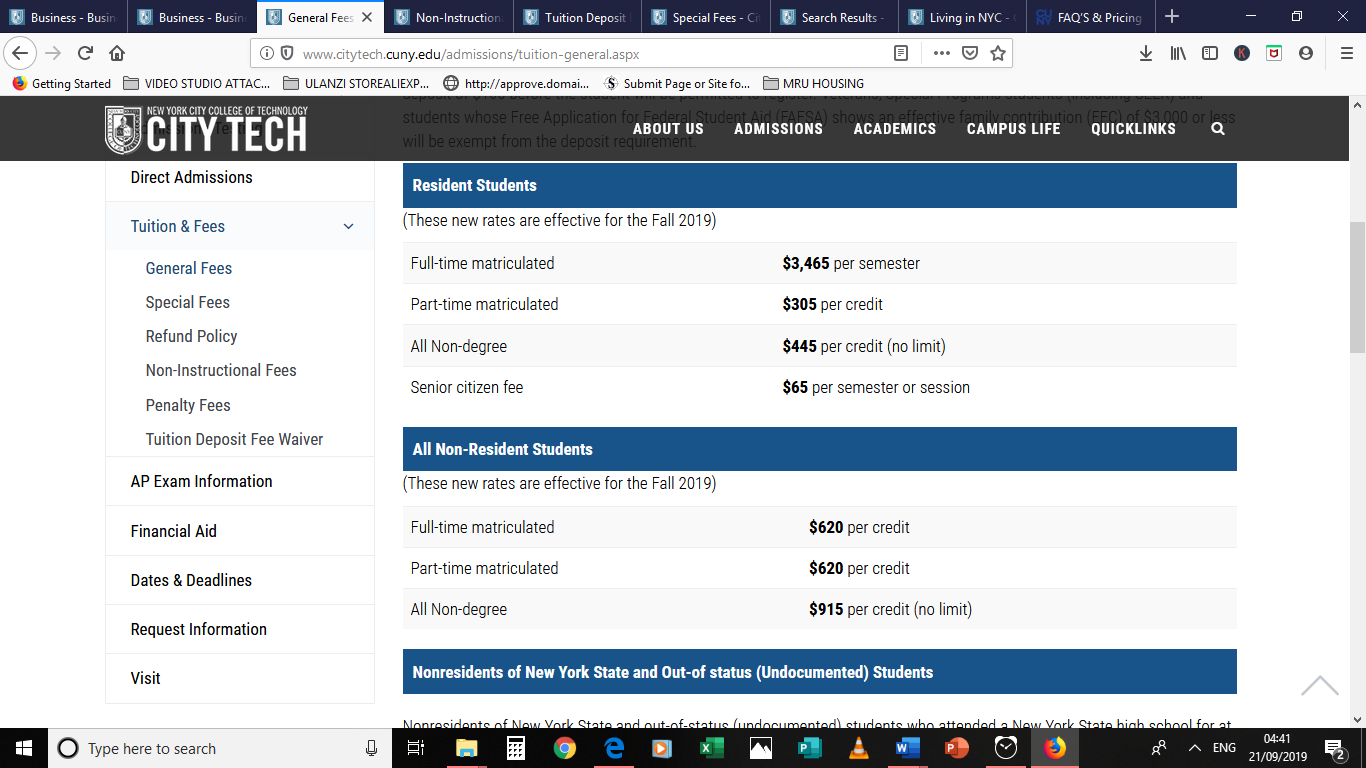Viewport: 1366px width, 768px height.
Task: Open Excel from the taskbar
Action: pos(711,748)
